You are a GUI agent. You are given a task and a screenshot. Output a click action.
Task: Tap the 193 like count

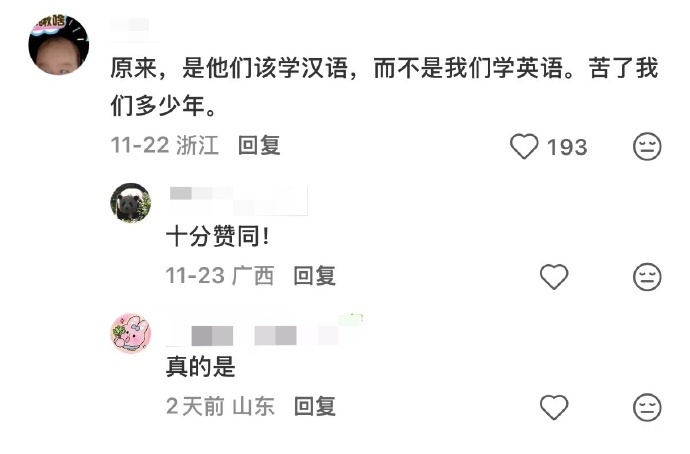567,147
